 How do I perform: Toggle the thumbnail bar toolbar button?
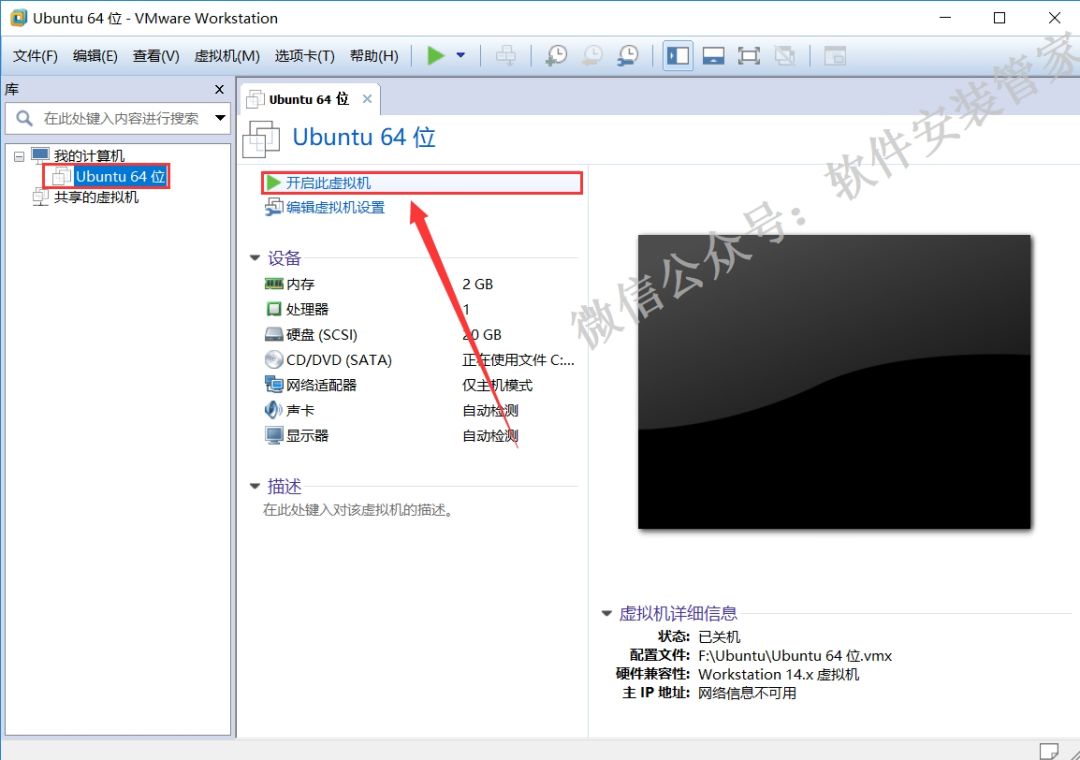tap(713, 56)
